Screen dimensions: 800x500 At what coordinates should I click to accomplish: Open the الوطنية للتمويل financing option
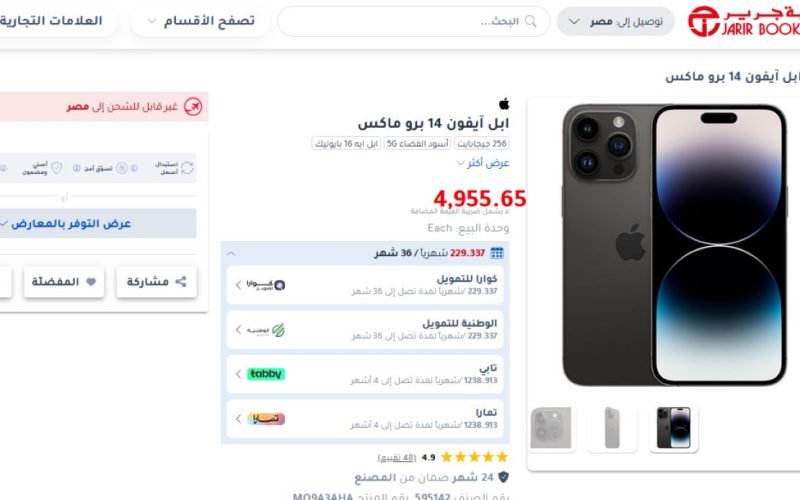[365, 330]
